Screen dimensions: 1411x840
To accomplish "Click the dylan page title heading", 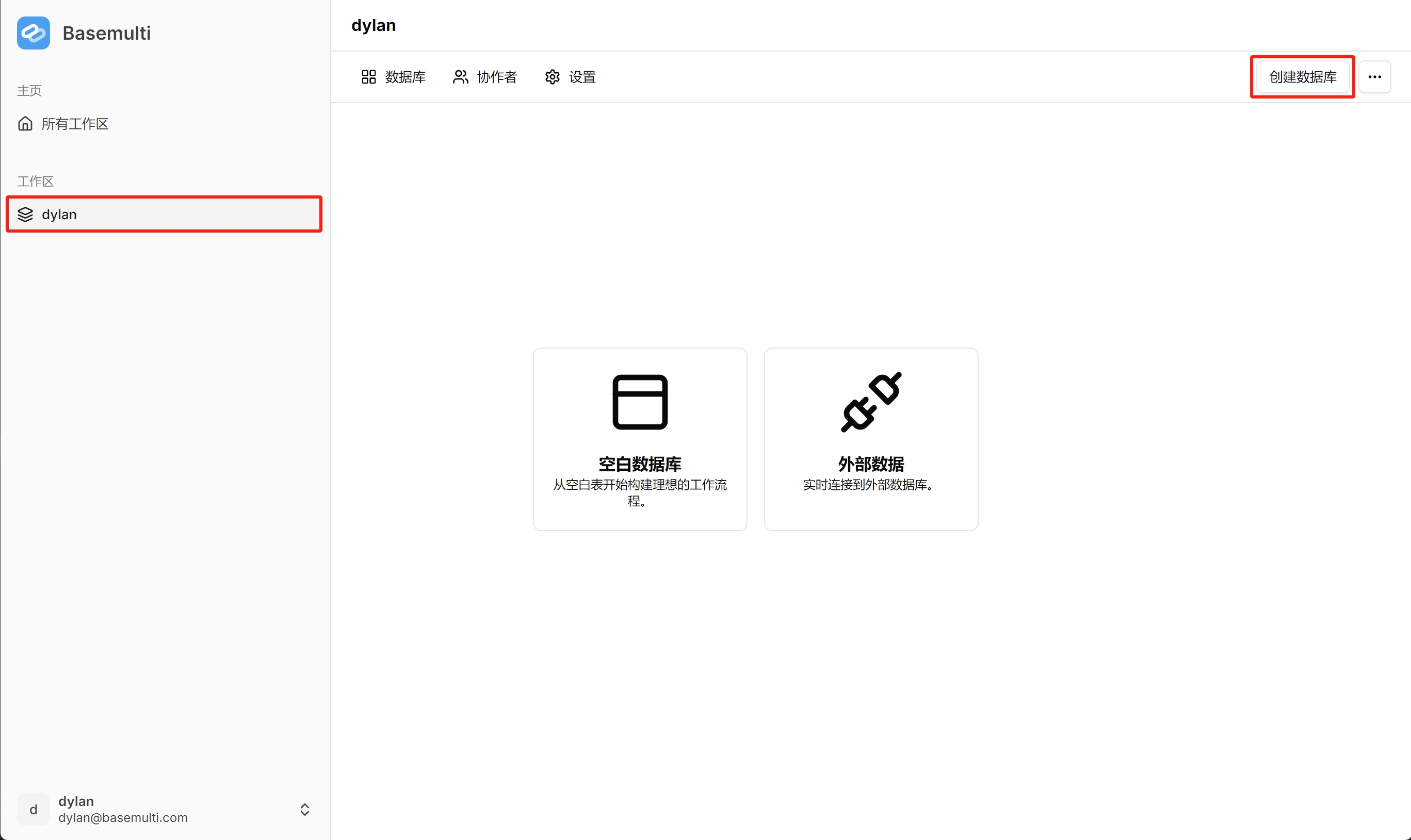I will 374,25.
